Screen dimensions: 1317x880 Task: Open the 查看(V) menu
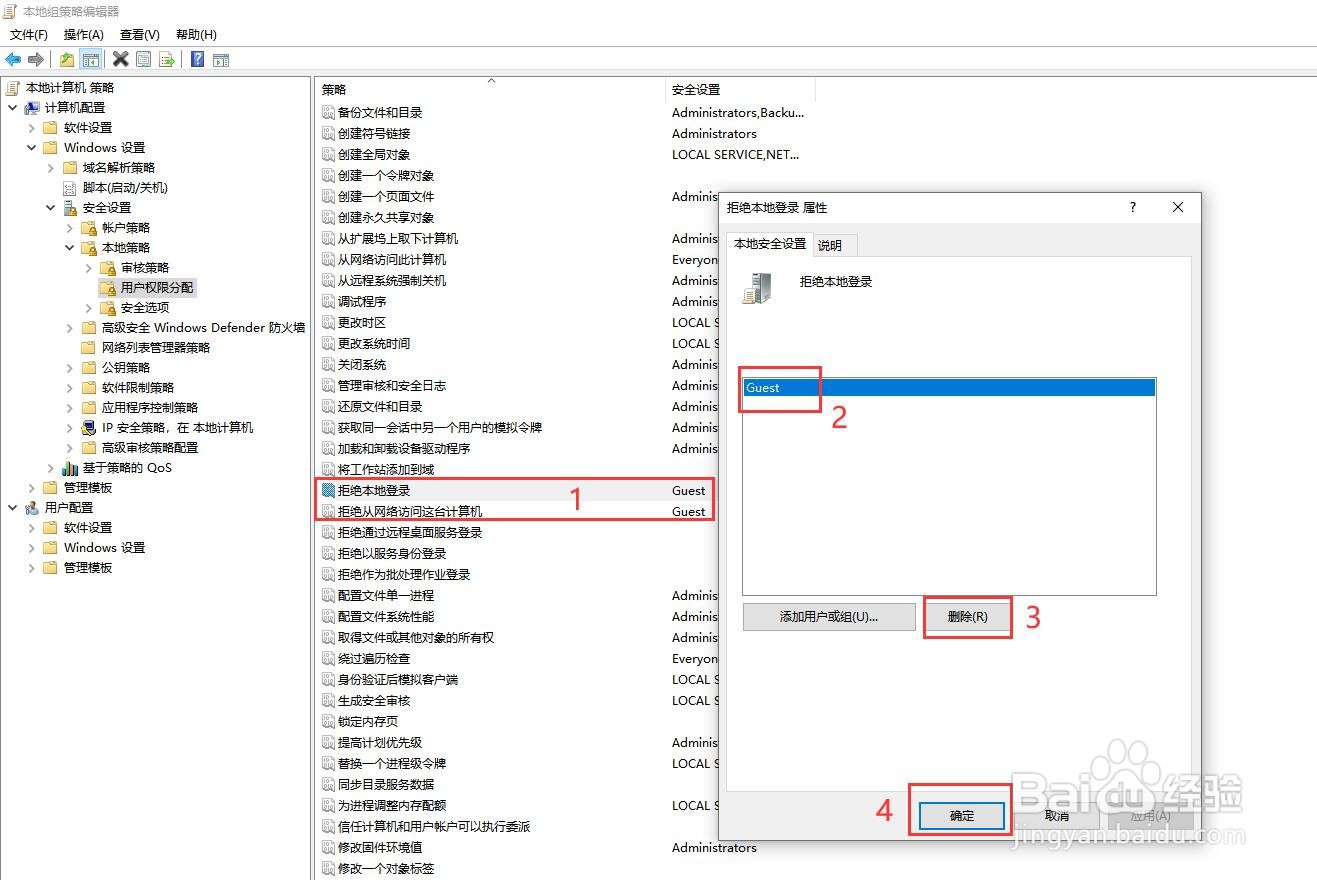click(x=138, y=34)
